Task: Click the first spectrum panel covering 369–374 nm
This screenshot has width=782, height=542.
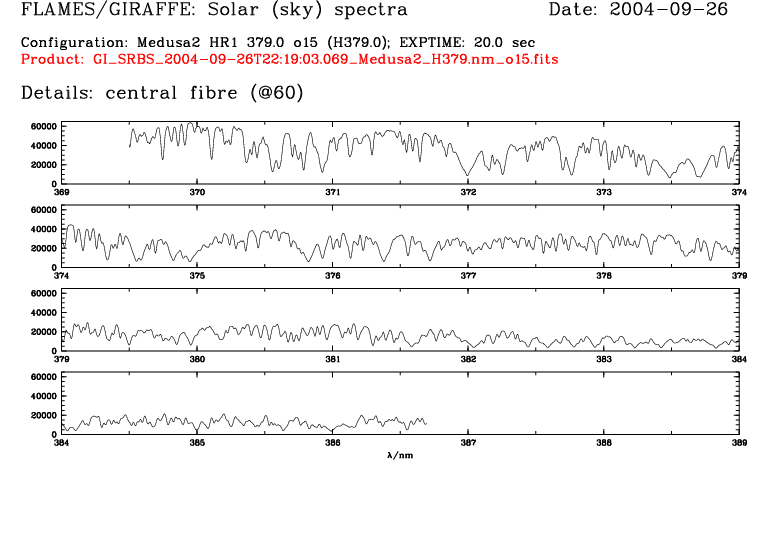Action: (x=400, y=153)
